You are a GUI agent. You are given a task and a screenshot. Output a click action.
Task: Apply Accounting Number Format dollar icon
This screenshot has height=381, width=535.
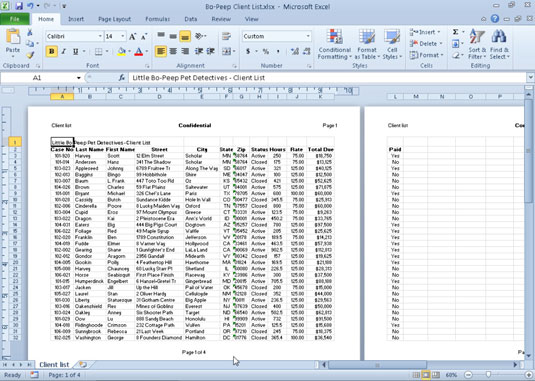[x=248, y=52]
